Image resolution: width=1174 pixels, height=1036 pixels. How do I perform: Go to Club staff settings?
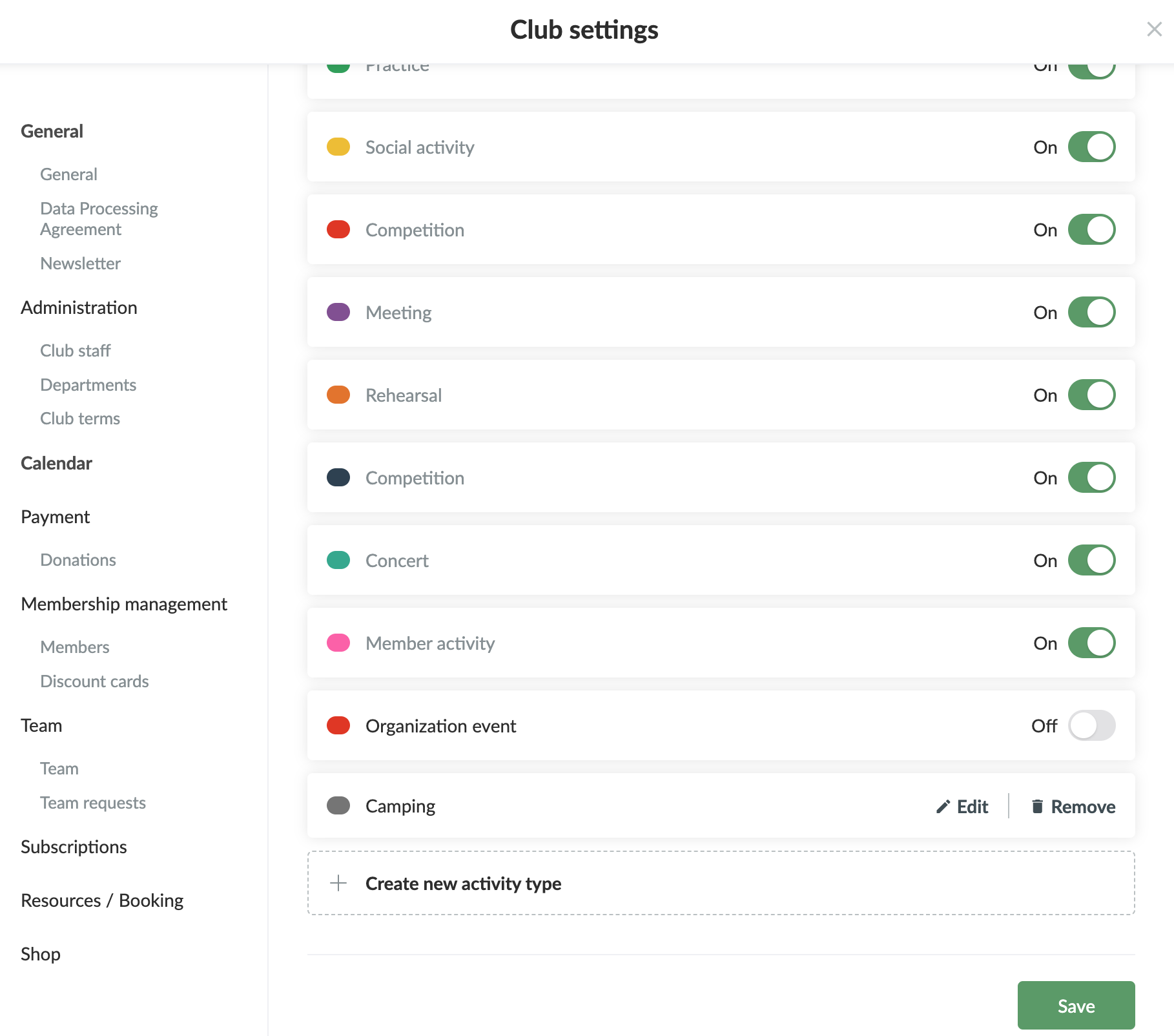(76, 351)
